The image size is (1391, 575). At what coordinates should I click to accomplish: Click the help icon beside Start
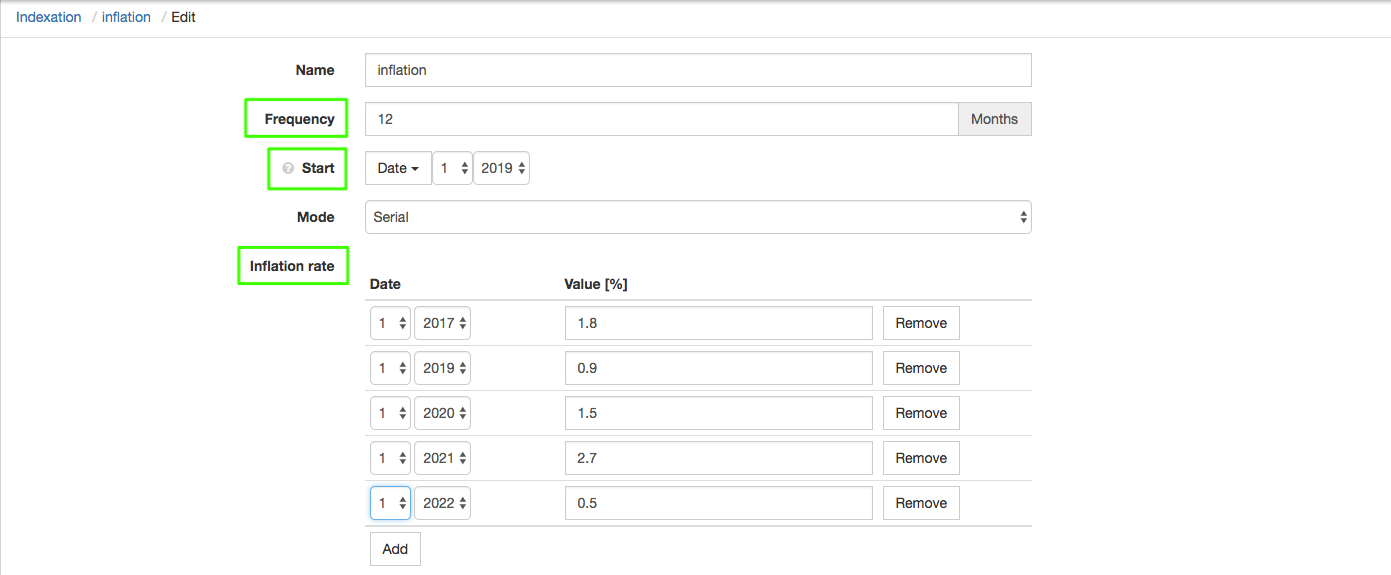click(x=288, y=168)
